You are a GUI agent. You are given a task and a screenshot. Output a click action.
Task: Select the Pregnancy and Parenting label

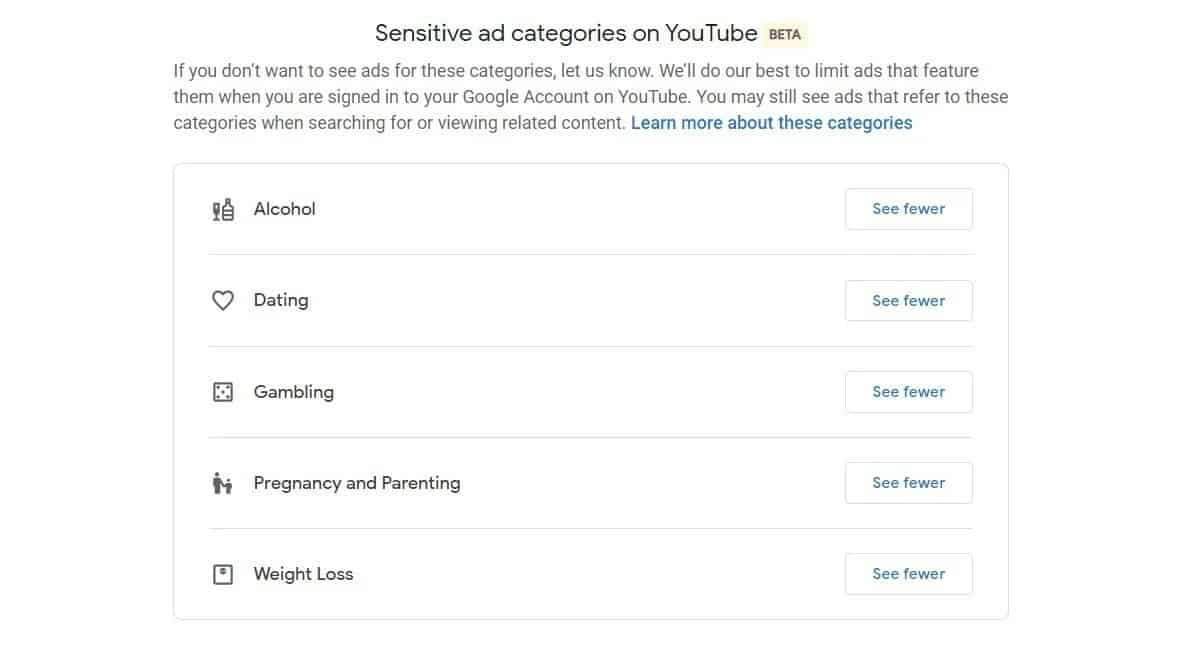357,483
